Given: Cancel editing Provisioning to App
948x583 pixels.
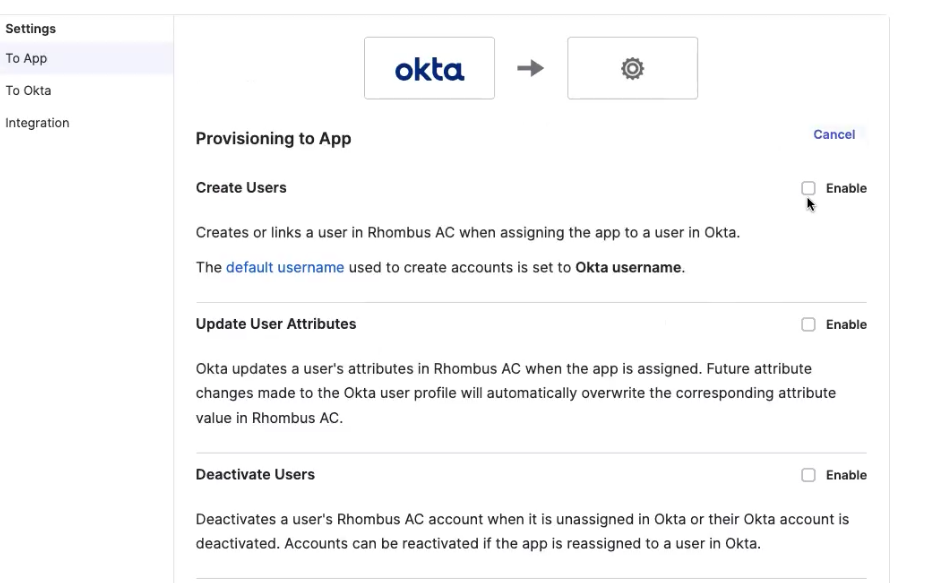Looking at the screenshot, I should click(834, 134).
